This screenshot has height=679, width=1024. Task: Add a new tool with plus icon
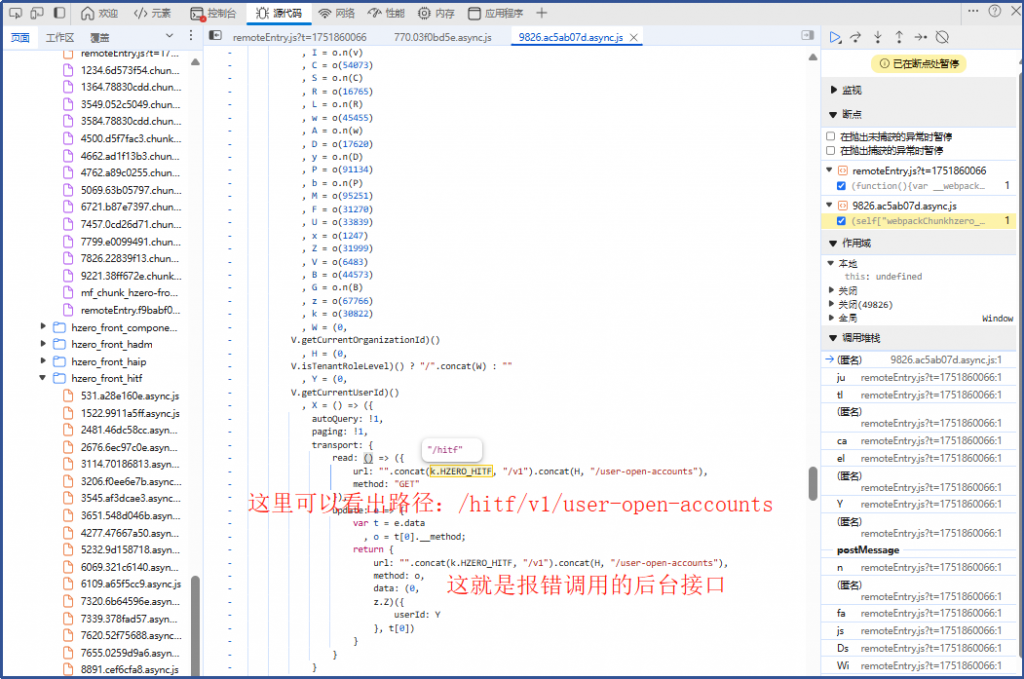(542, 13)
